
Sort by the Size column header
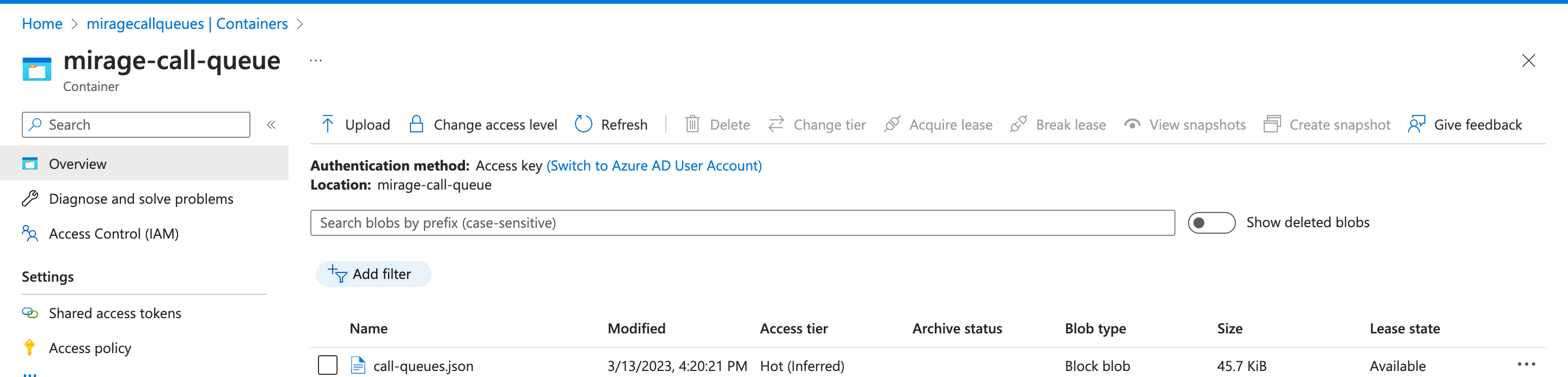coord(1230,329)
